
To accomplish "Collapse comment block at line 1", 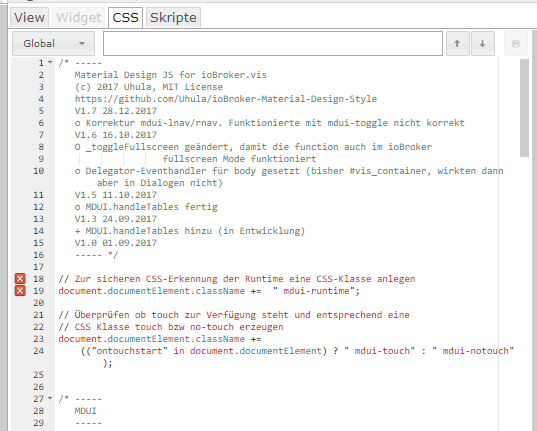I will pyautogui.click(x=50, y=63).
